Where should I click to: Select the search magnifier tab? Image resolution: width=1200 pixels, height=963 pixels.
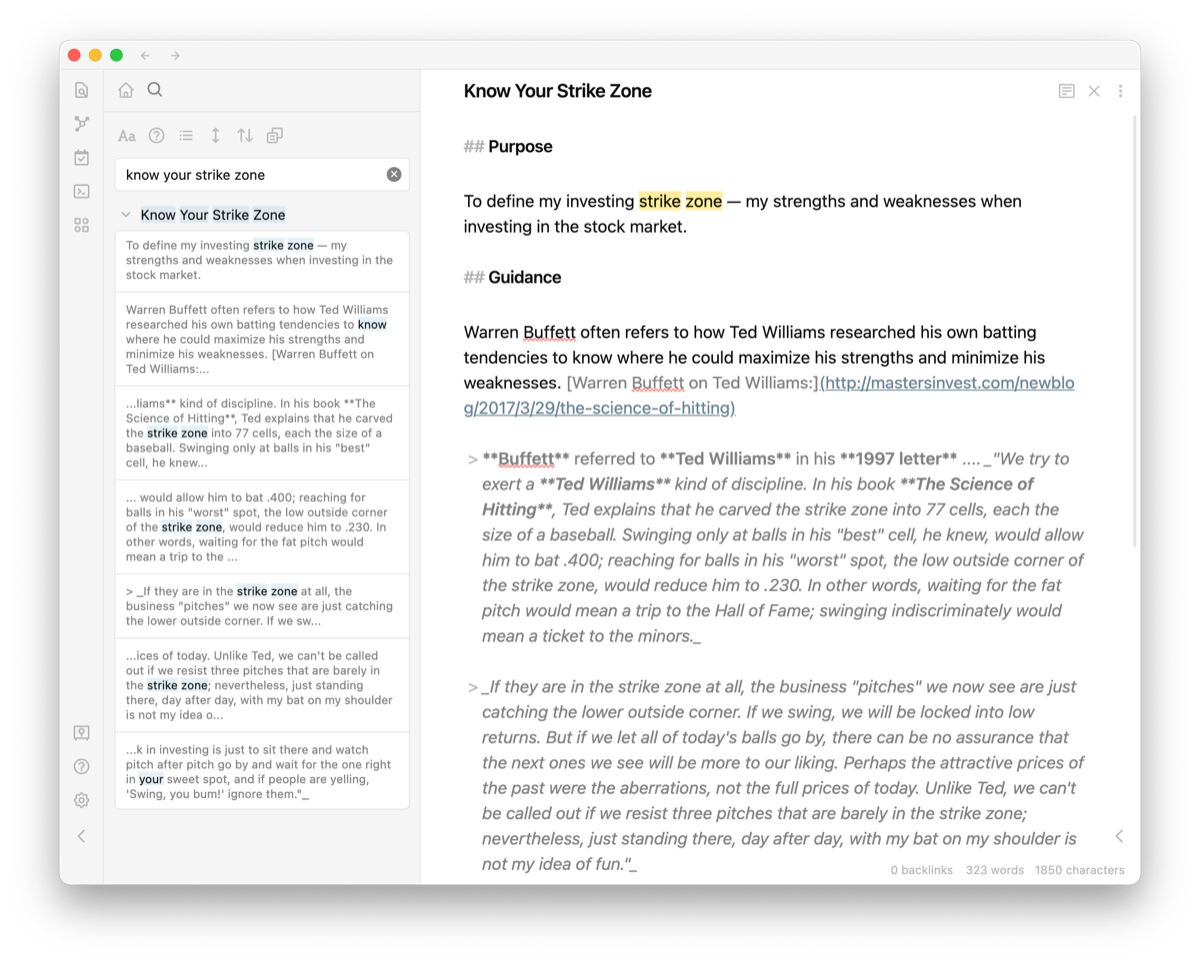coord(155,90)
